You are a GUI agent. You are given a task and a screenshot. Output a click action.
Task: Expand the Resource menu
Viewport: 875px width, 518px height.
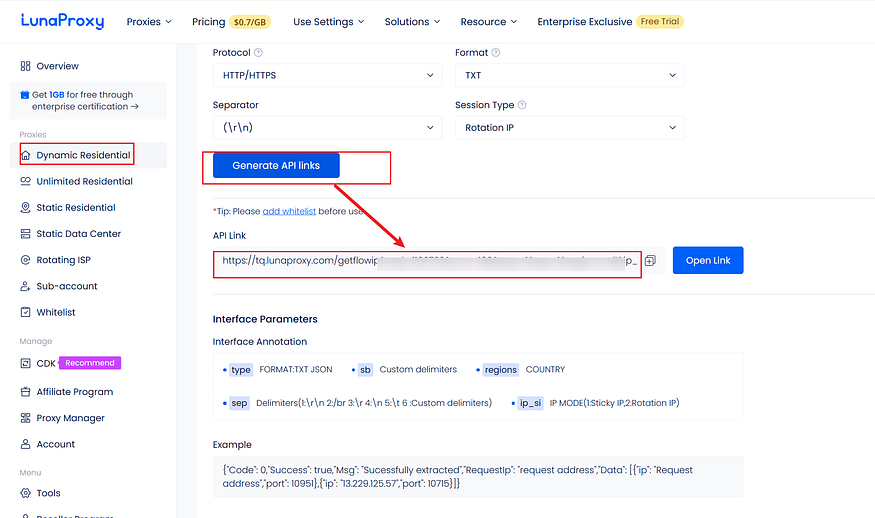coord(489,22)
